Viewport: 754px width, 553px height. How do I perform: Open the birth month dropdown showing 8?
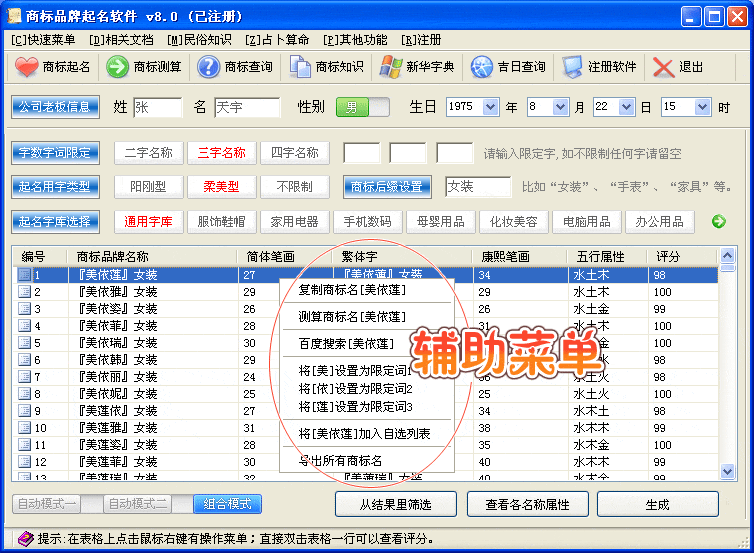560,106
